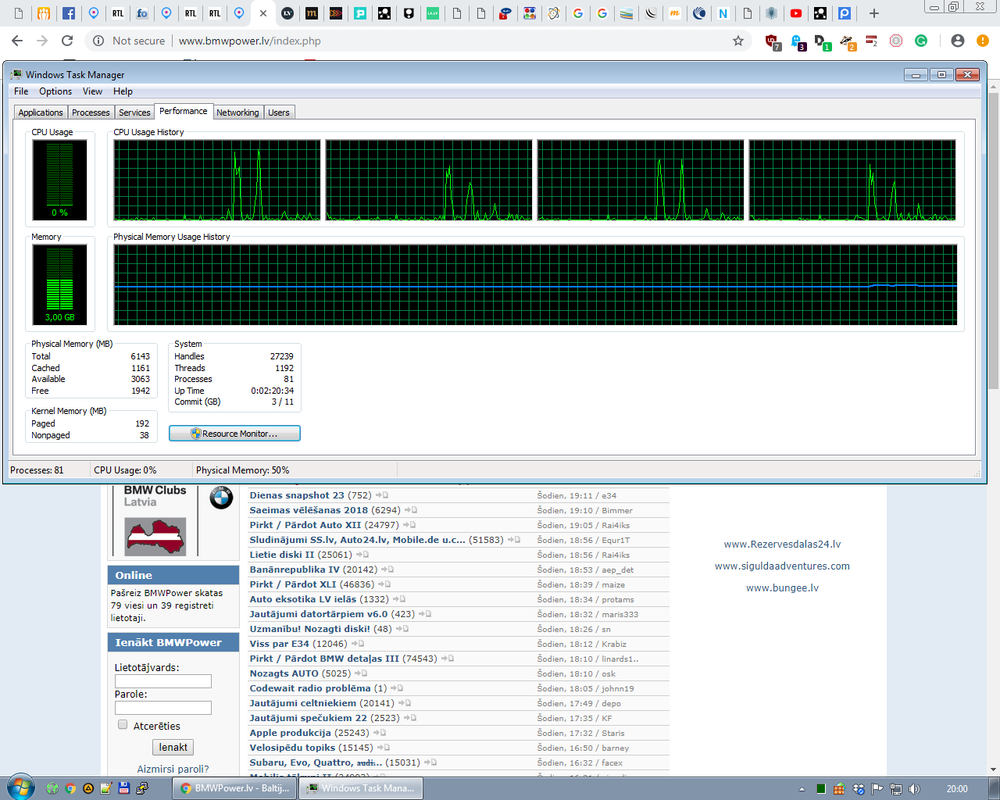Open the 'Apple produkcija' thread
The width and height of the screenshot is (1000, 800).
pyautogui.click(x=290, y=732)
